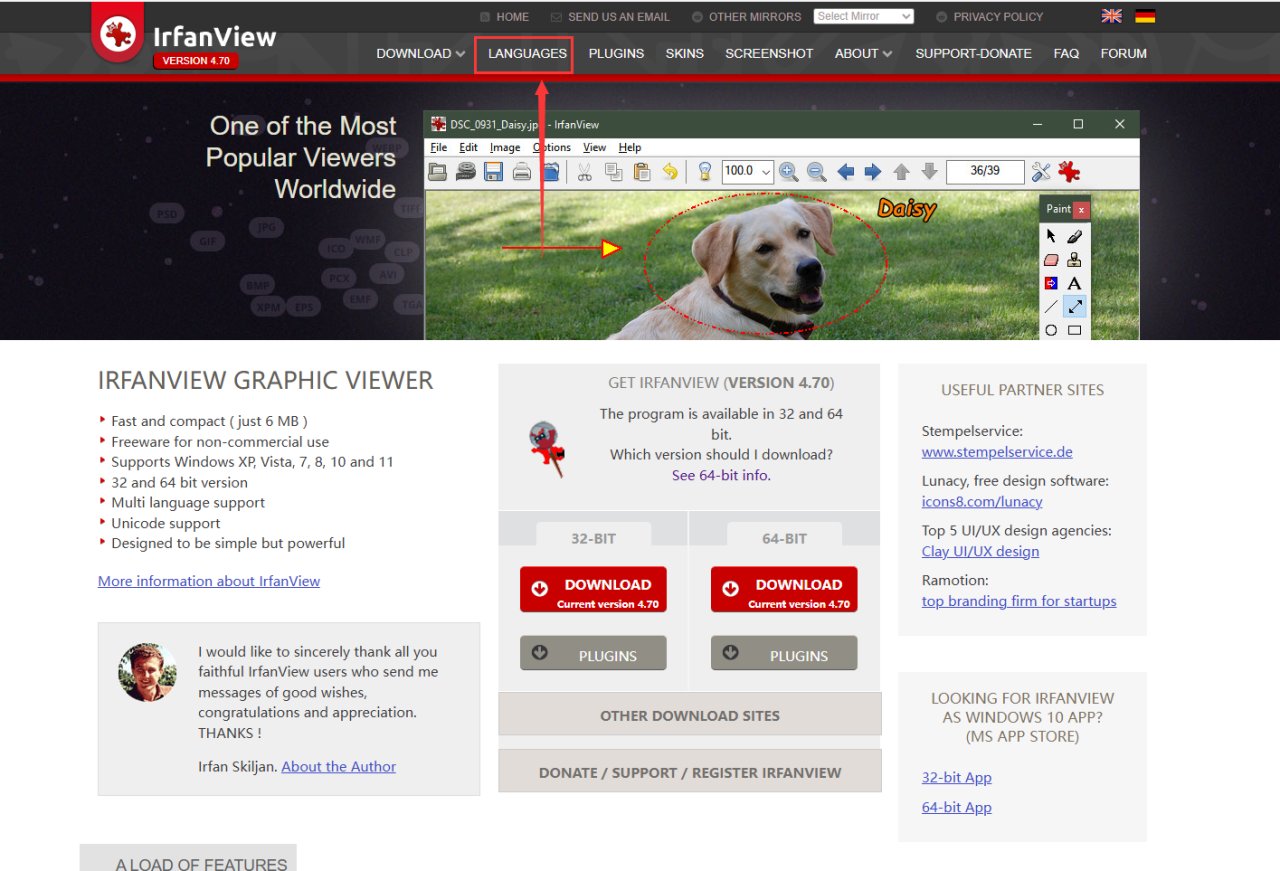Open settings via wrench and screwdriver icon

point(1041,171)
